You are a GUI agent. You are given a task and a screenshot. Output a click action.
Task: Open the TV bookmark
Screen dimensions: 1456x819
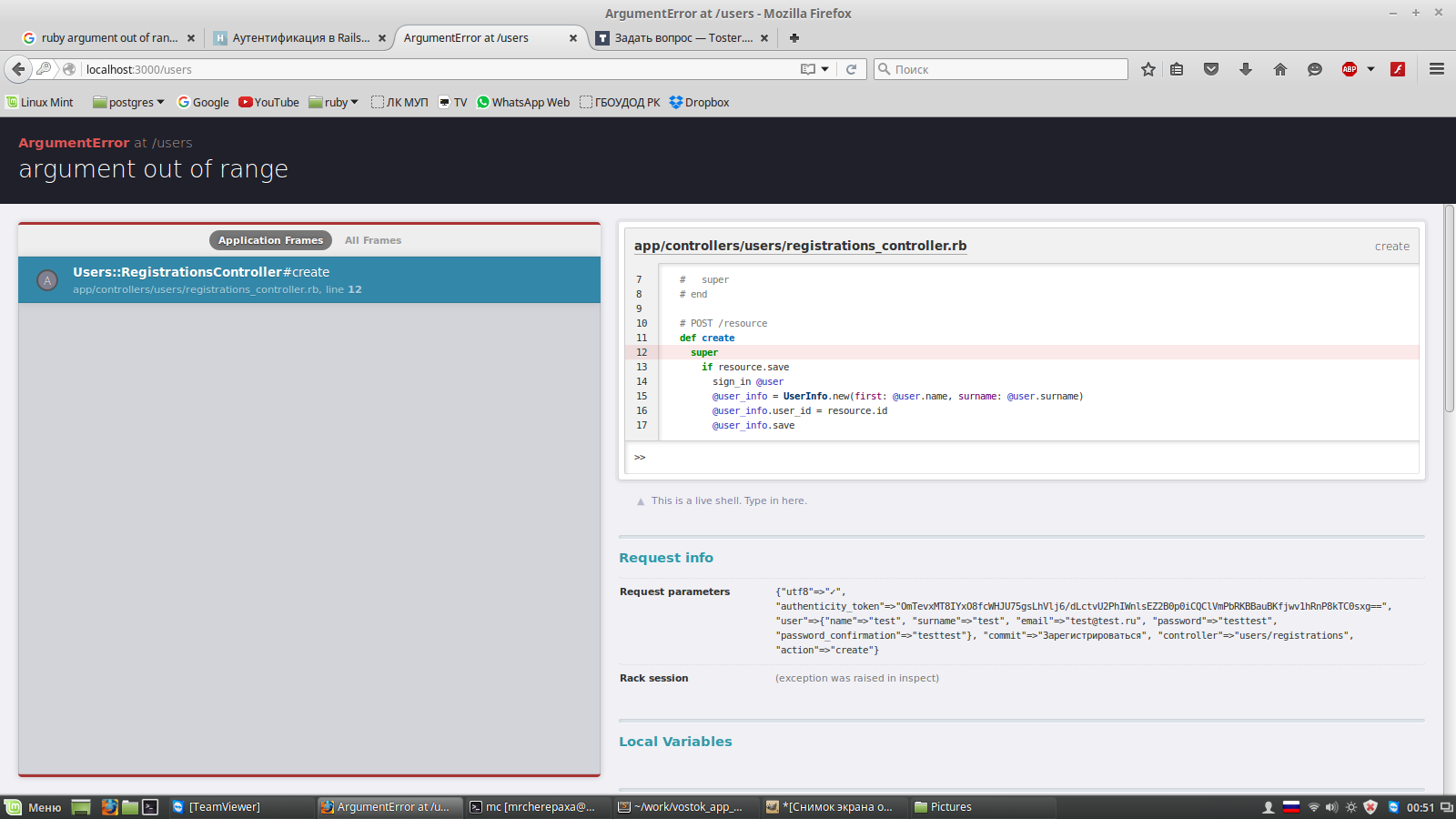coord(453,103)
